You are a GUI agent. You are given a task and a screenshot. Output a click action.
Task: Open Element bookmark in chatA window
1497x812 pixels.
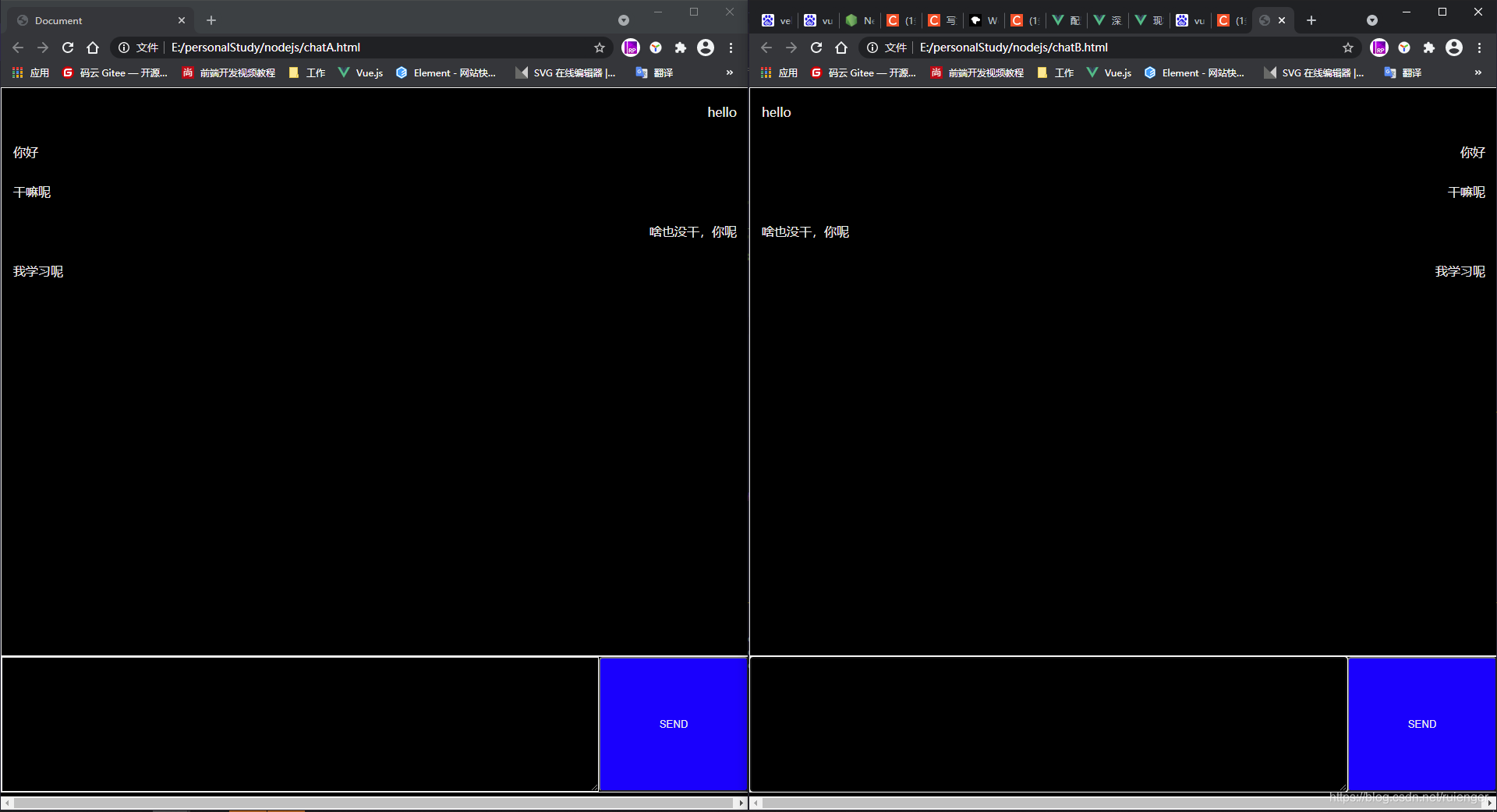click(446, 72)
